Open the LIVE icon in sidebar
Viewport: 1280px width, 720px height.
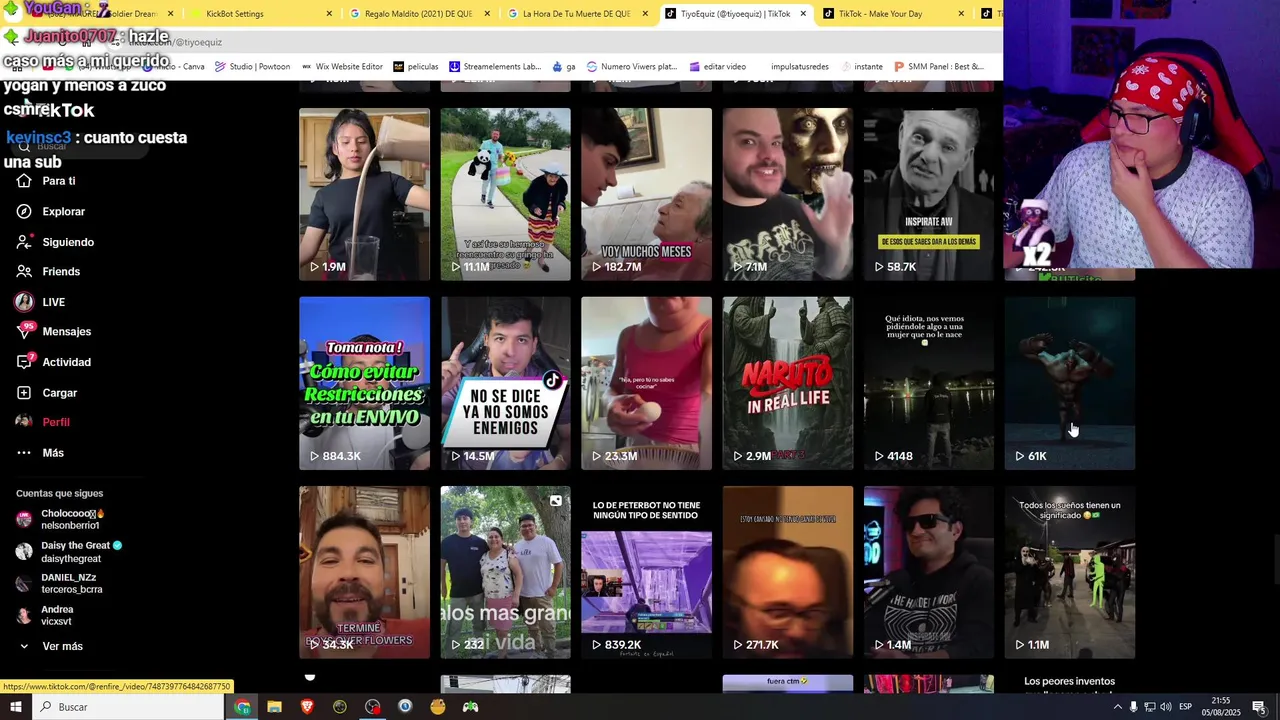point(24,301)
